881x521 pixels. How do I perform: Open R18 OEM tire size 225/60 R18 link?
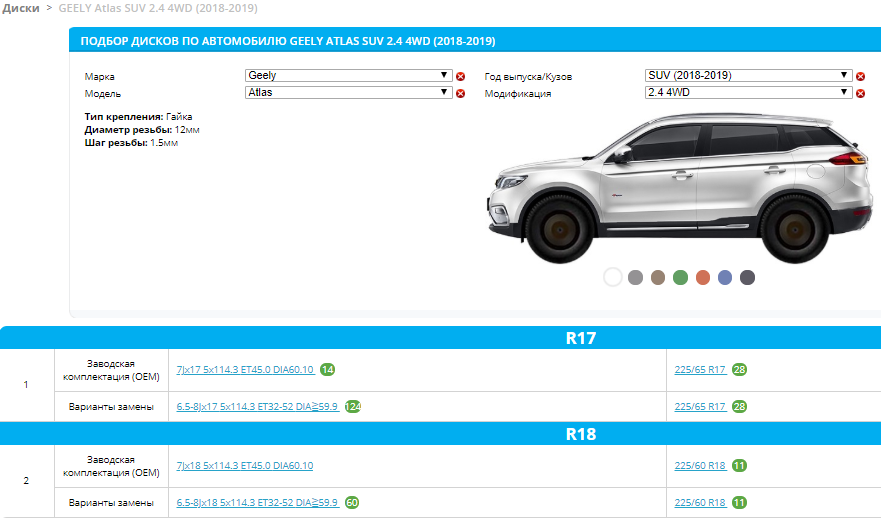point(700,466)
